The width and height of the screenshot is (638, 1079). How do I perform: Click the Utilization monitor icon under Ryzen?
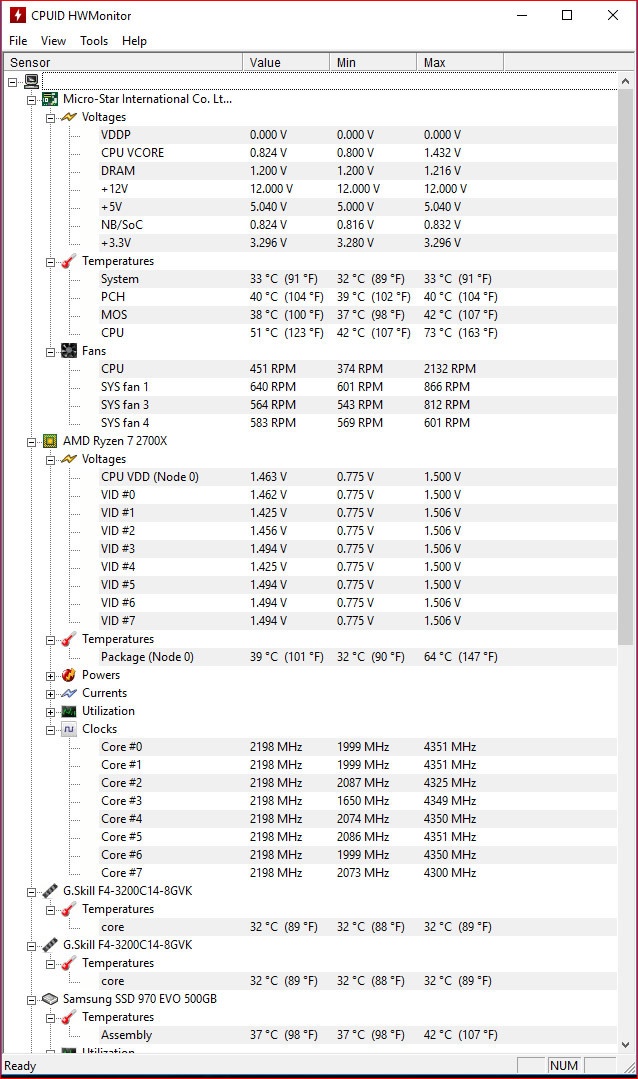click(x=69, y=711)
